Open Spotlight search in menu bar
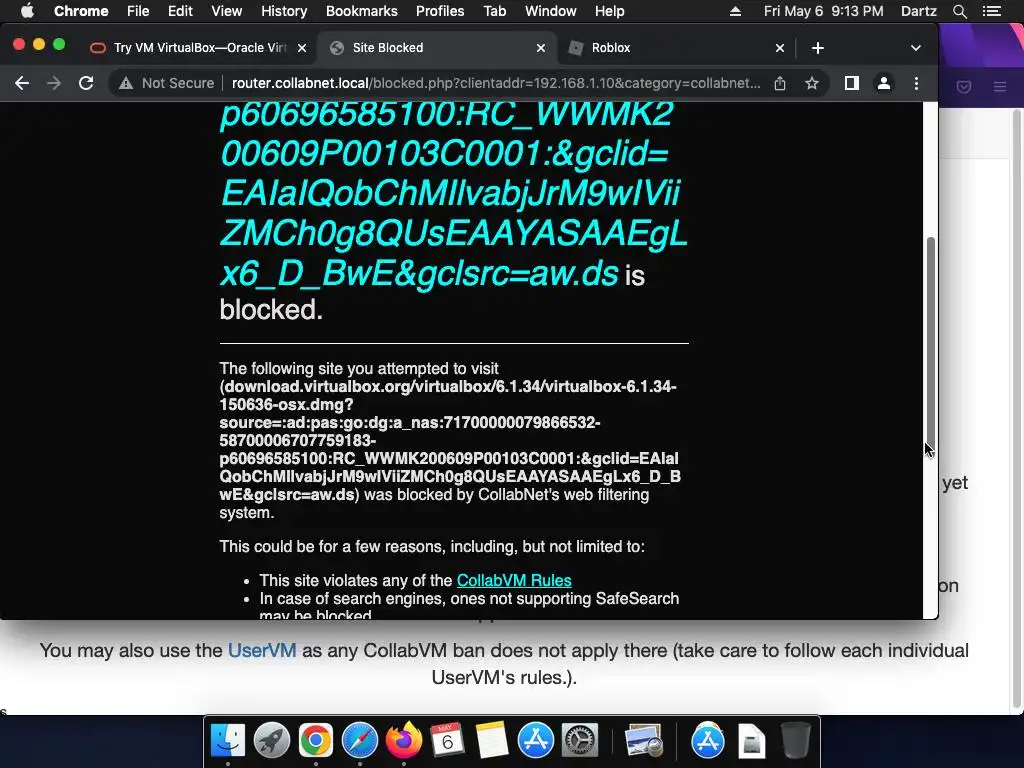 [x=960, y=11]
